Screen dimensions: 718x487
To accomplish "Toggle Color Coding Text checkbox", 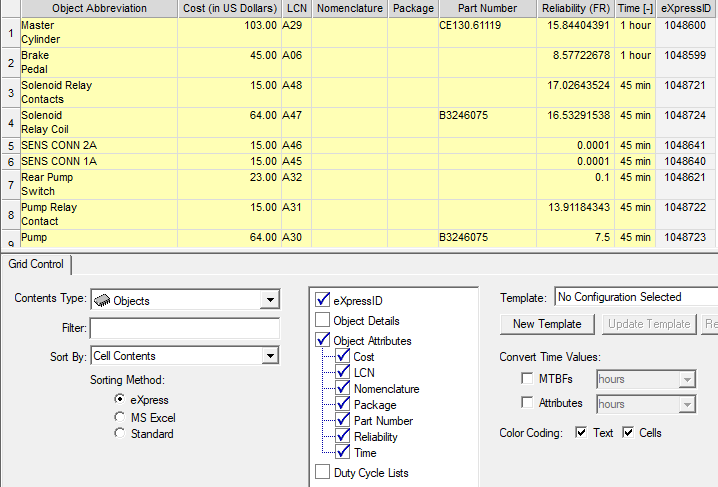I will (581, 433).
